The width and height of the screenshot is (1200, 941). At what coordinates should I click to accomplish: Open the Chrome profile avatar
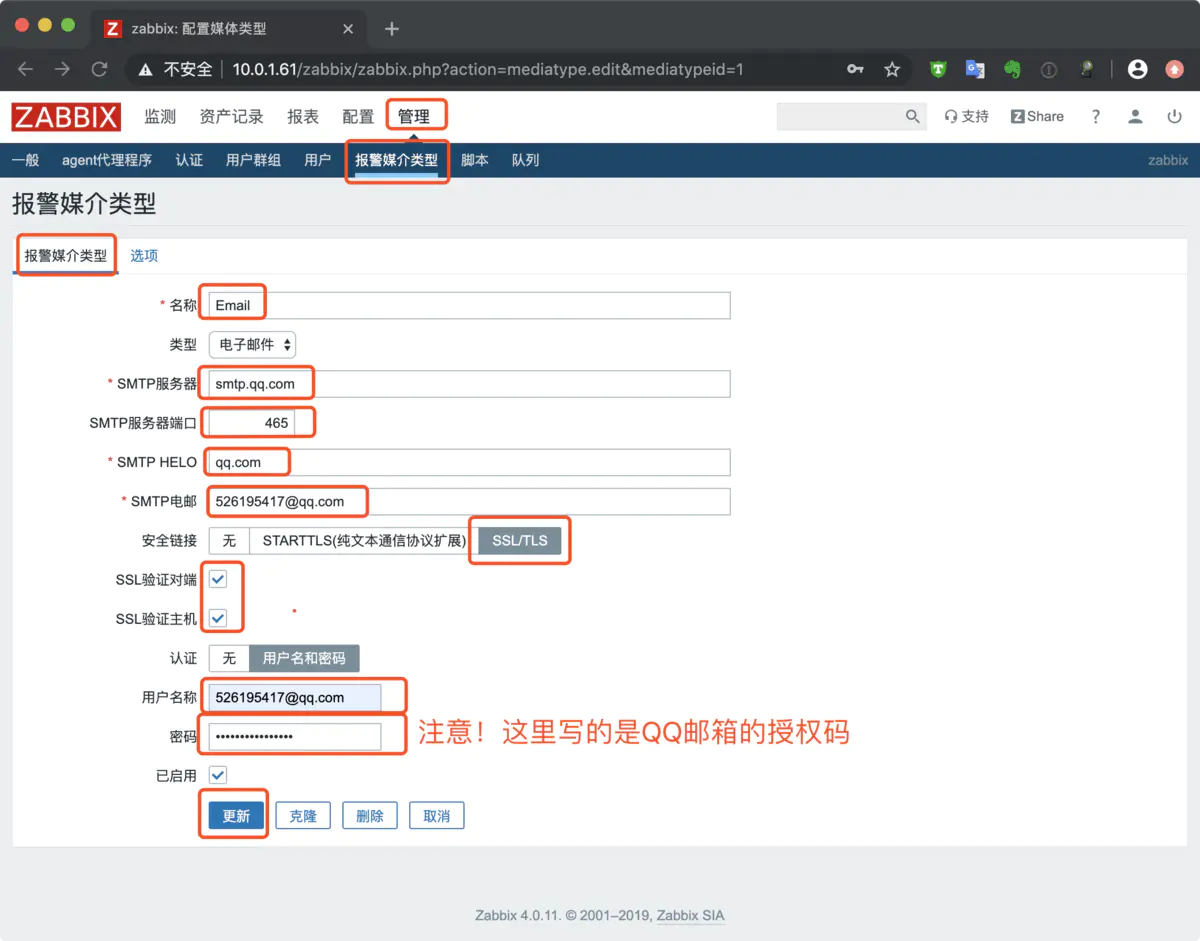point(1137,69)
